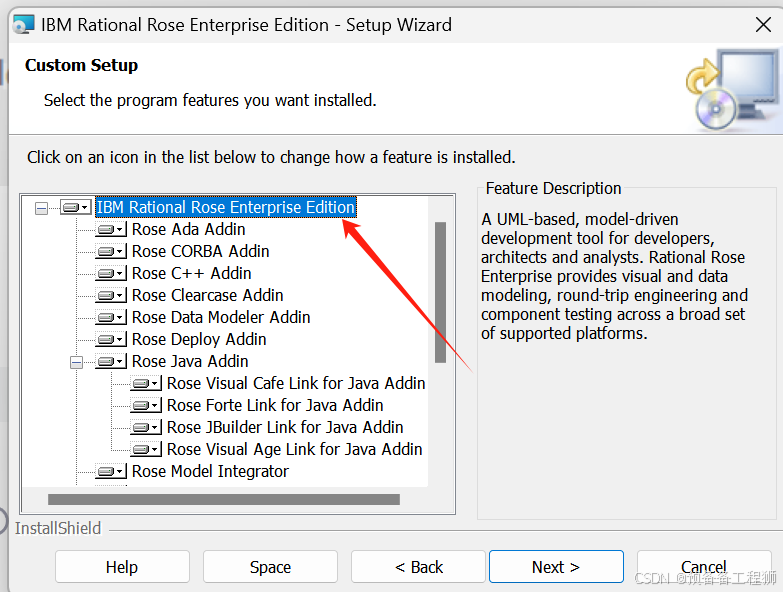Close the Setup Wizard window

(x=763, y=24)
